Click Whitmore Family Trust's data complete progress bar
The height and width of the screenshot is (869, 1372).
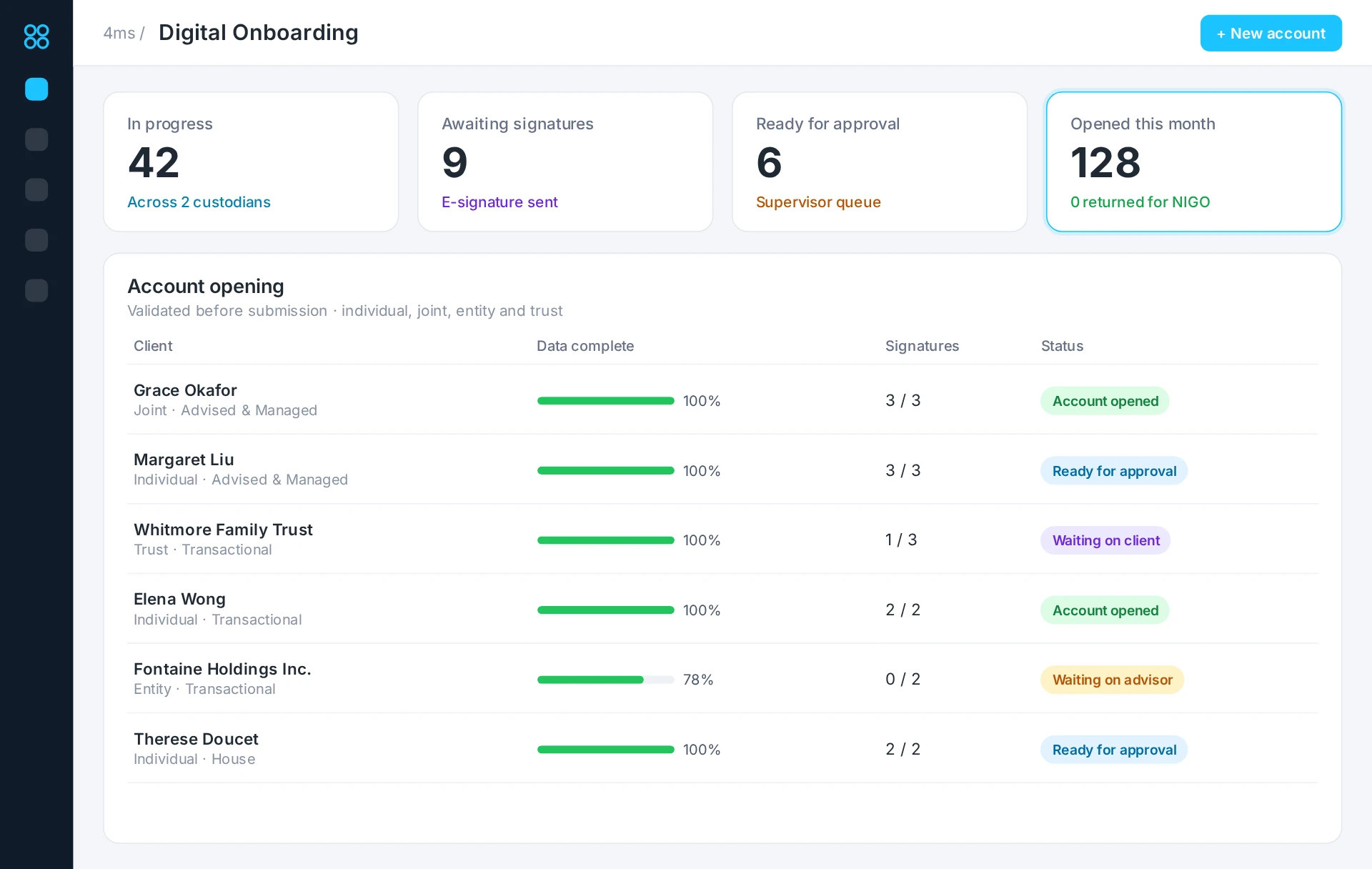click(x=606, y=540)
